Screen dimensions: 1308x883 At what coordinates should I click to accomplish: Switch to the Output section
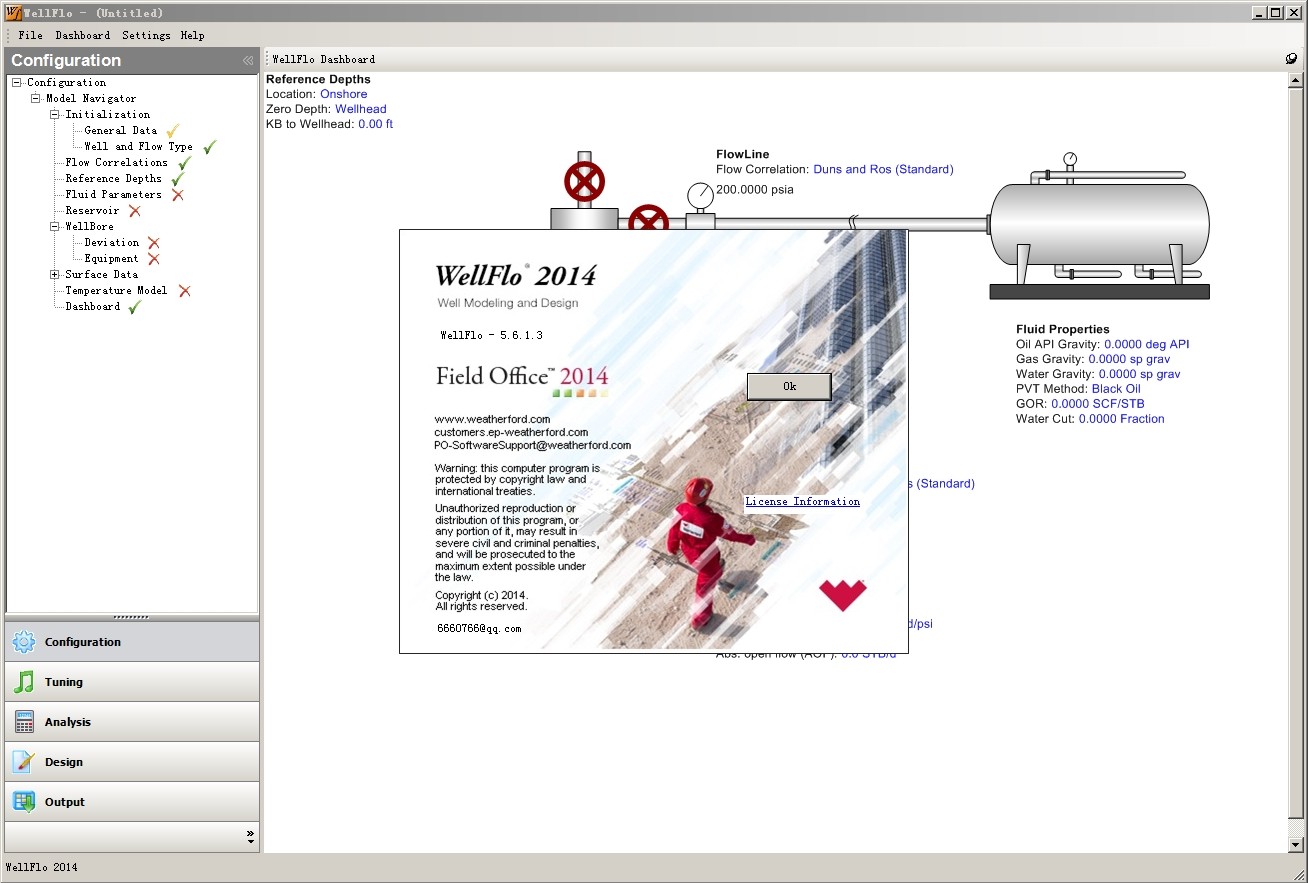tap(132, 802)
